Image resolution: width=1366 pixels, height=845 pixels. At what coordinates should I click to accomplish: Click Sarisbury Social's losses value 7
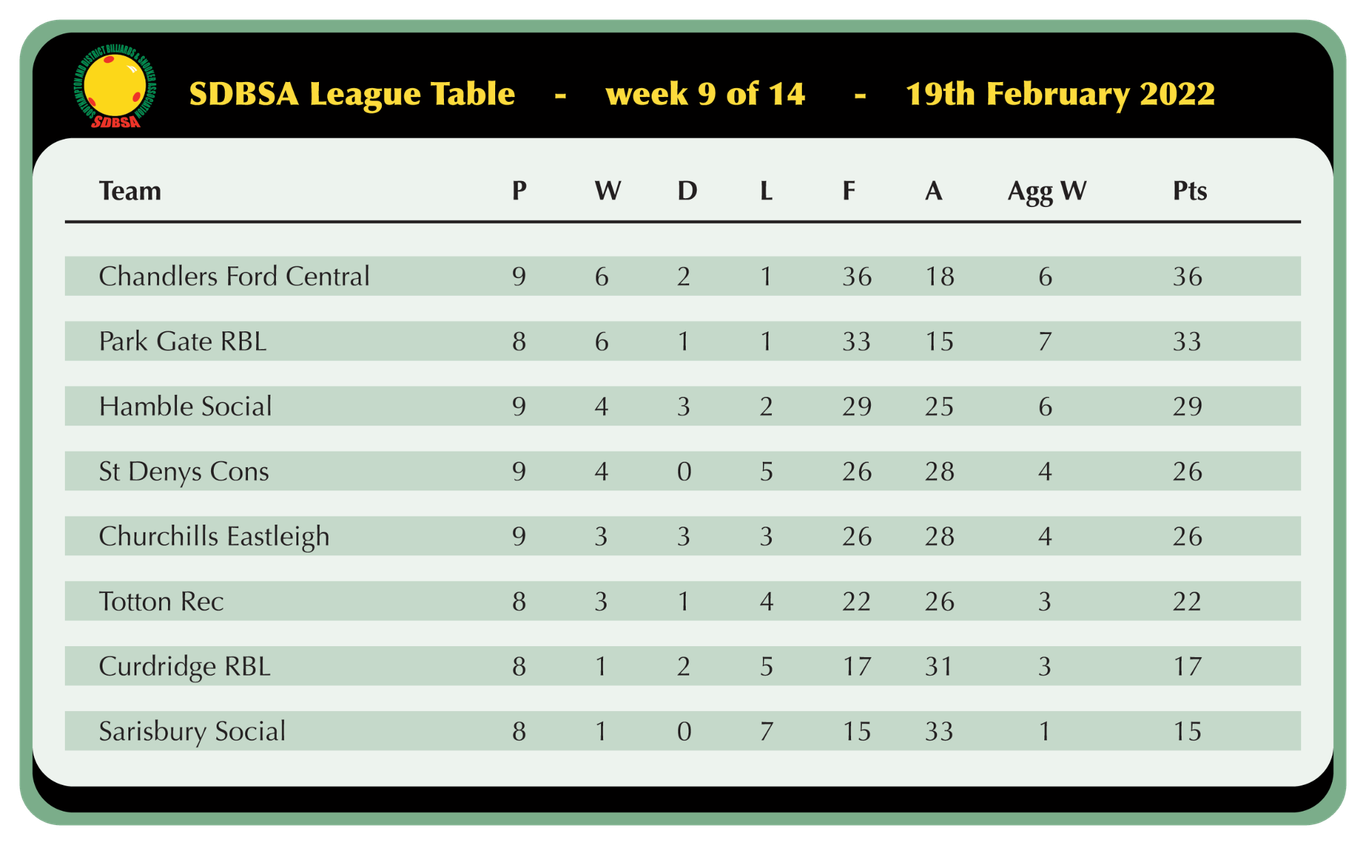(x=766, y=731)
